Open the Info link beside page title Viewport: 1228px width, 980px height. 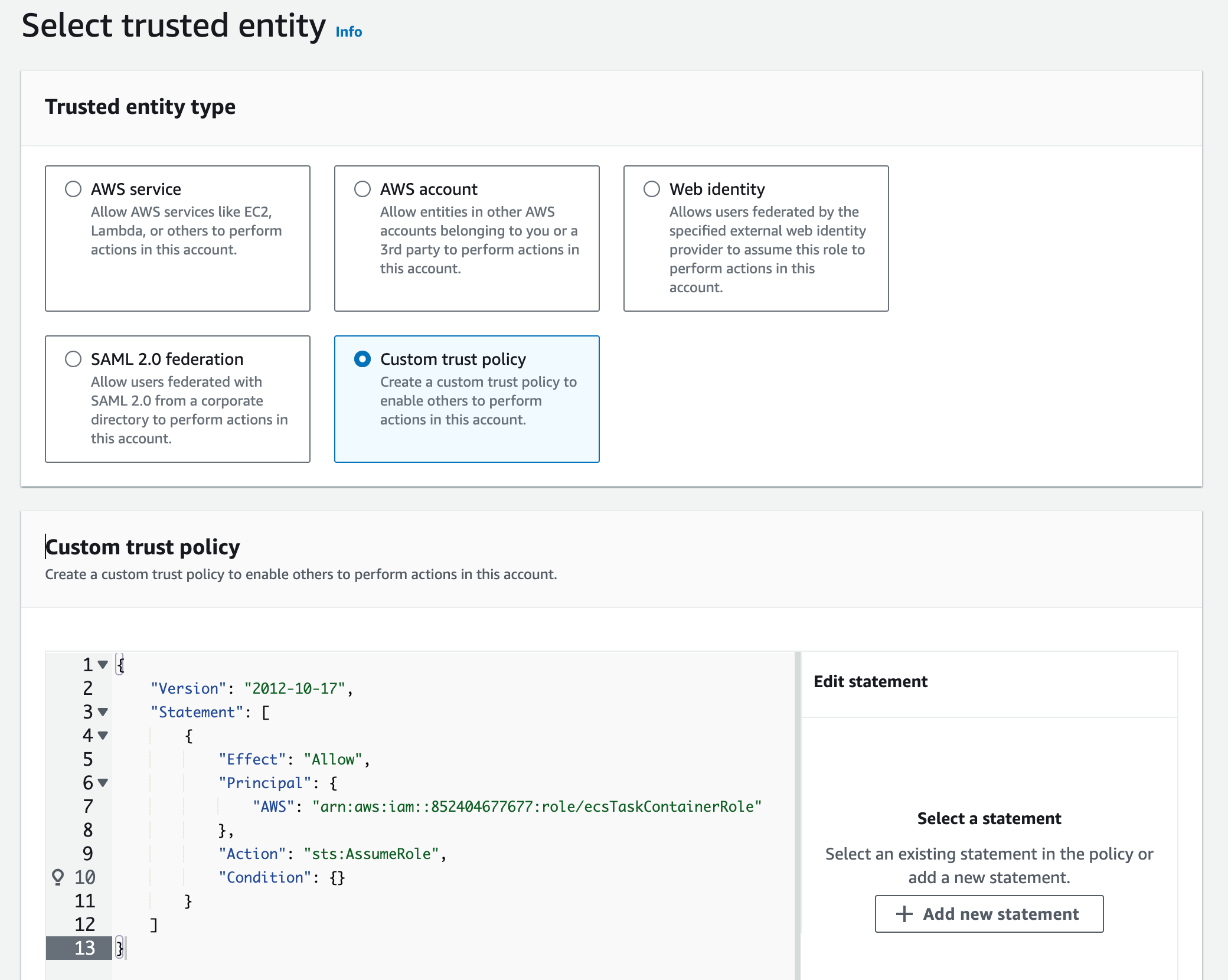pyautogui.click(x=348, y=32)
